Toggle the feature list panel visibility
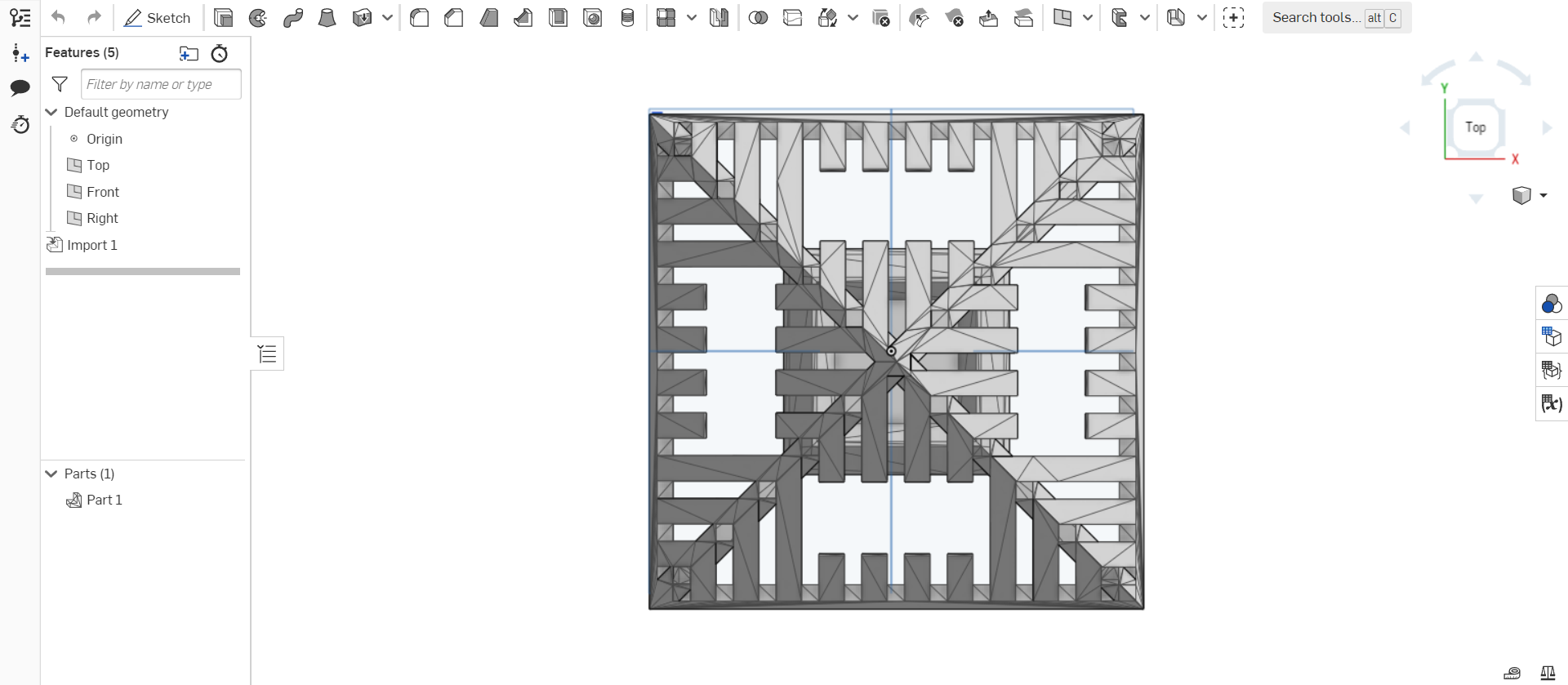This screenshot has width=1568, height=685. point(267,354)
